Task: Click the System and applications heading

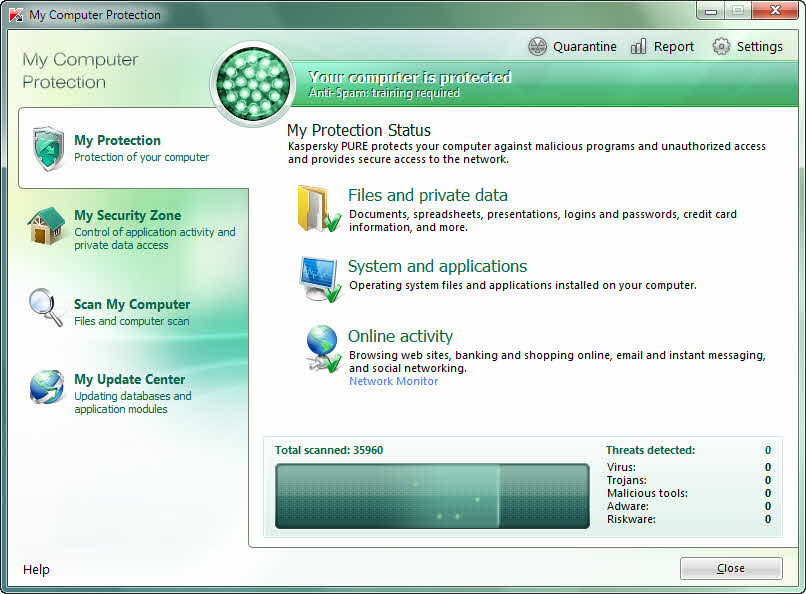Action: tap(437, 266)
